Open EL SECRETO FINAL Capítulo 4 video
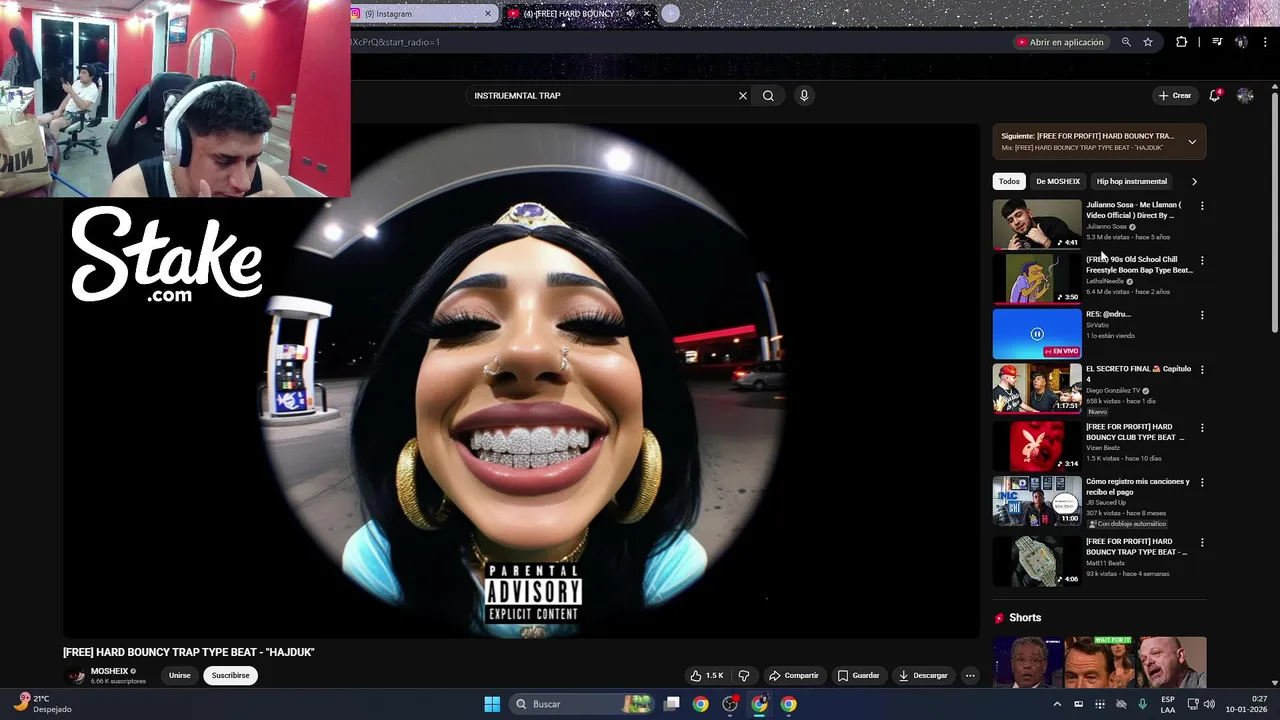The width and height of the screenshot is (1280, 720). 1037,388
